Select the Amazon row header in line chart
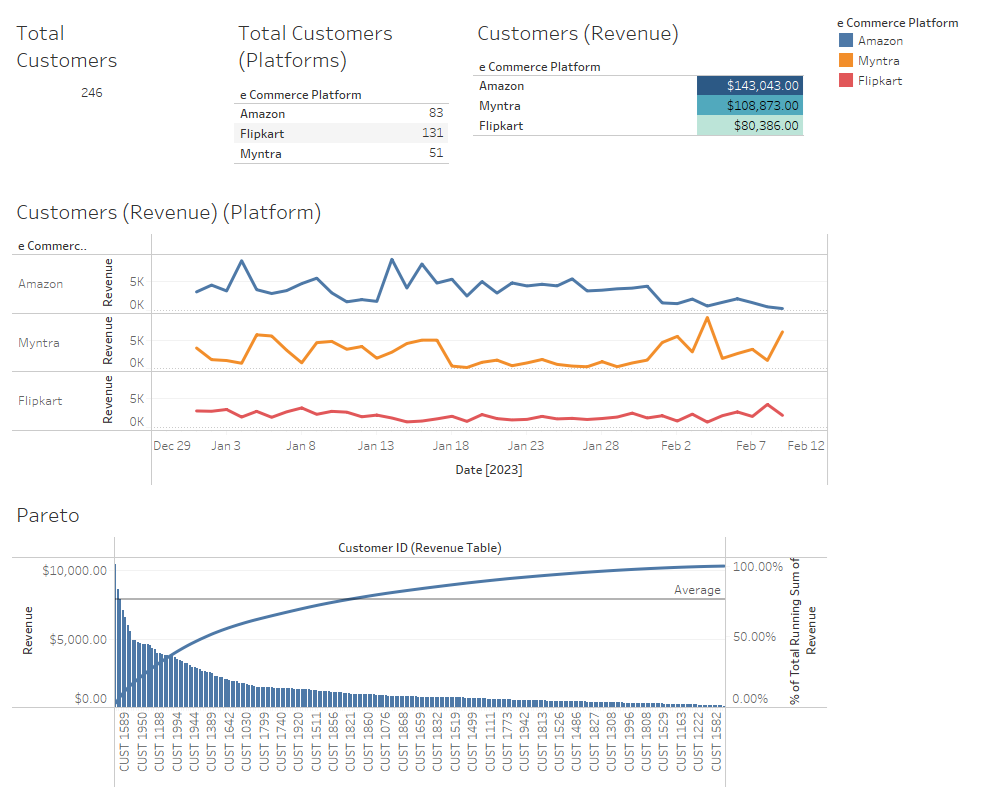Screen dimensions: 1000x800 coord(40,284)
